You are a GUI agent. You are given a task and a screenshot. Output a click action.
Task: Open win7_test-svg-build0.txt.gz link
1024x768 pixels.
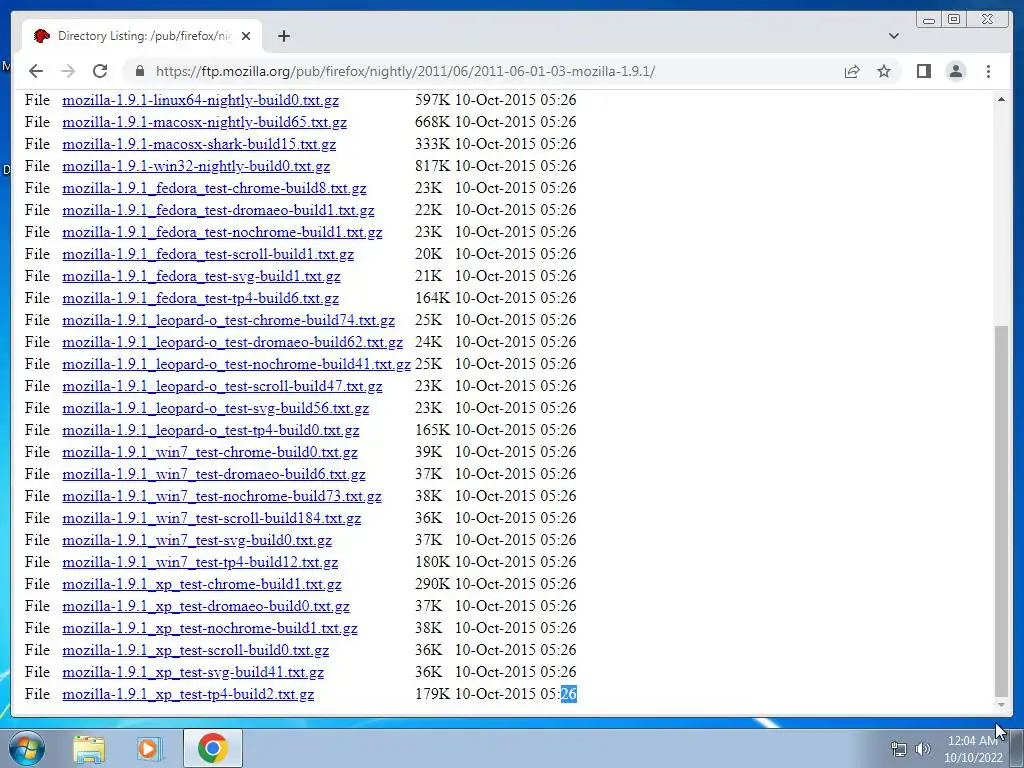click(197, 540)
